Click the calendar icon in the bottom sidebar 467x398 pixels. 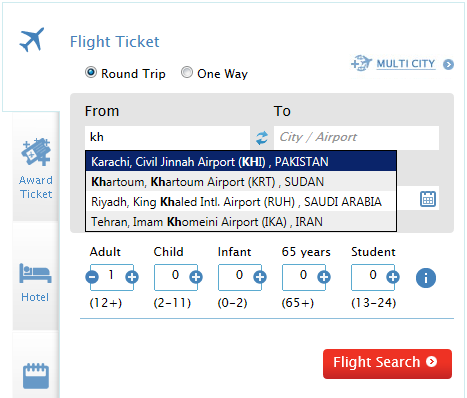pos(36,376)
